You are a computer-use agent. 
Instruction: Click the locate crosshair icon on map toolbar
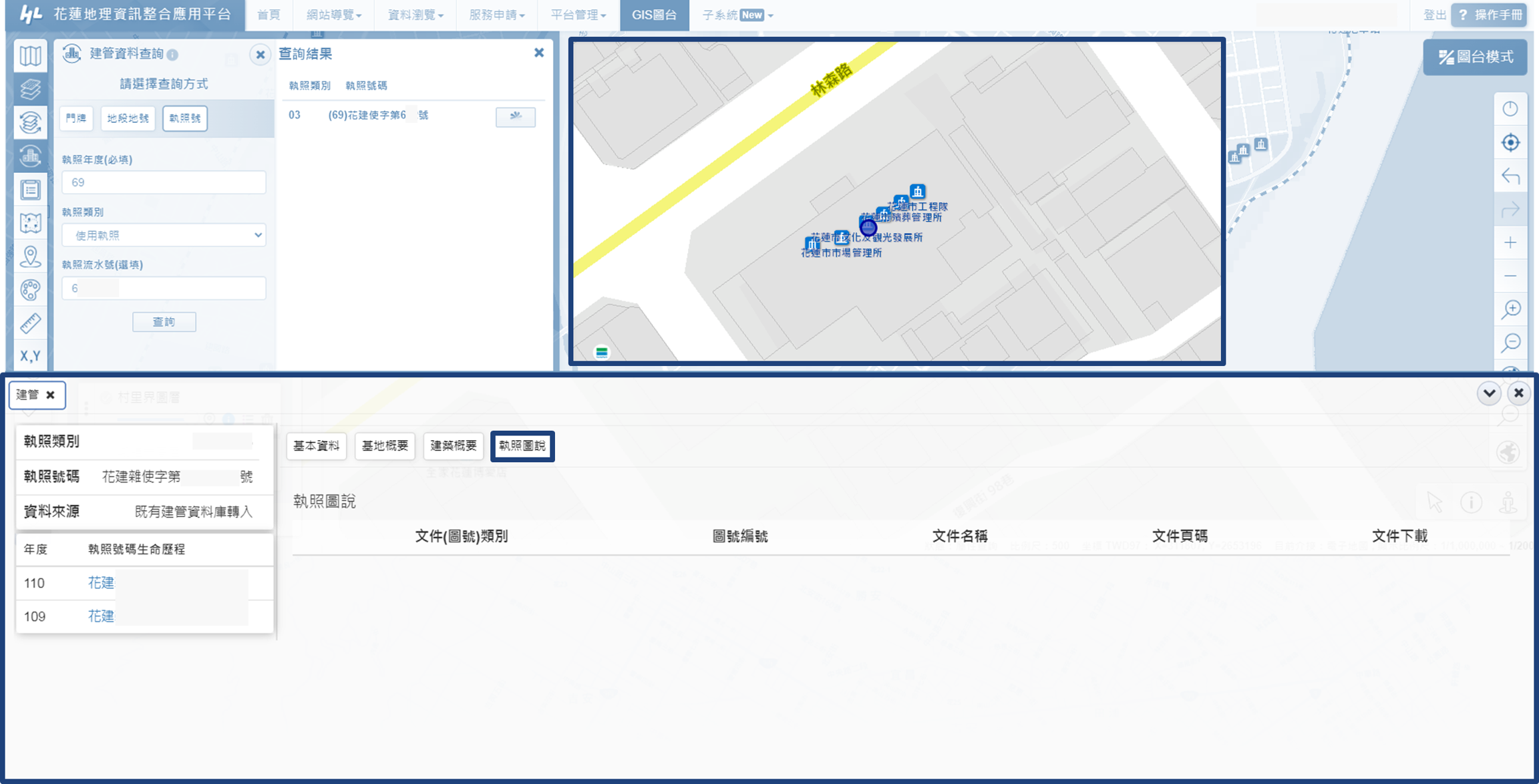[1510, 142]
